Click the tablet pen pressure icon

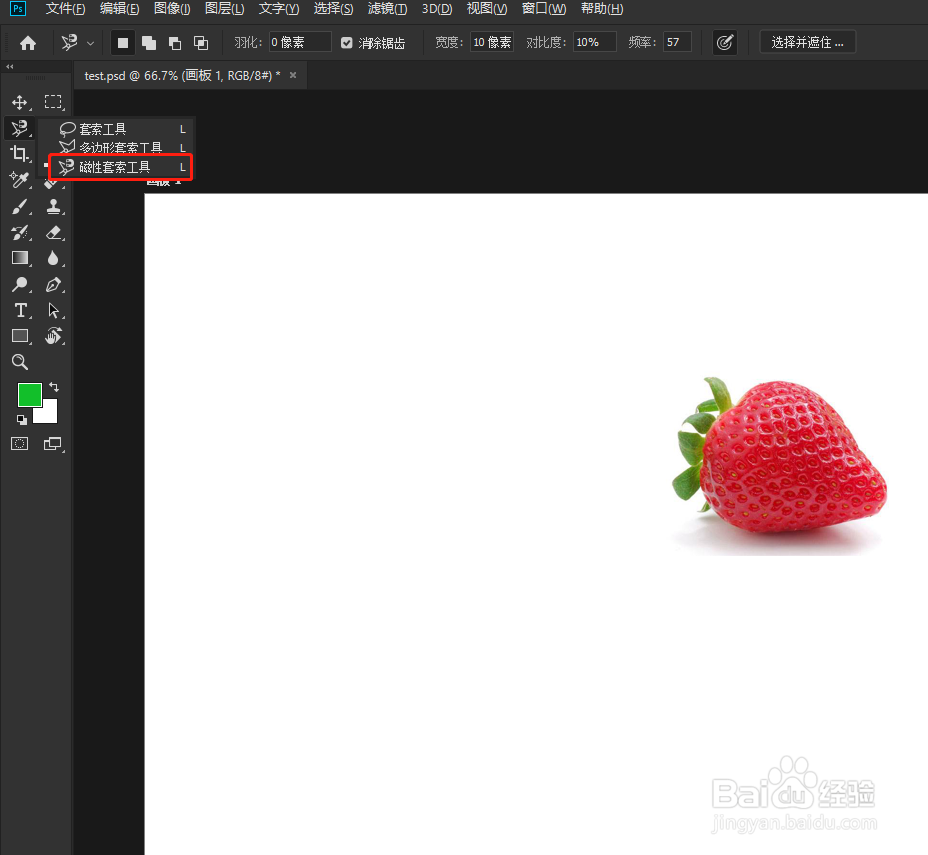pyautogui.click(x=725, y=43)
